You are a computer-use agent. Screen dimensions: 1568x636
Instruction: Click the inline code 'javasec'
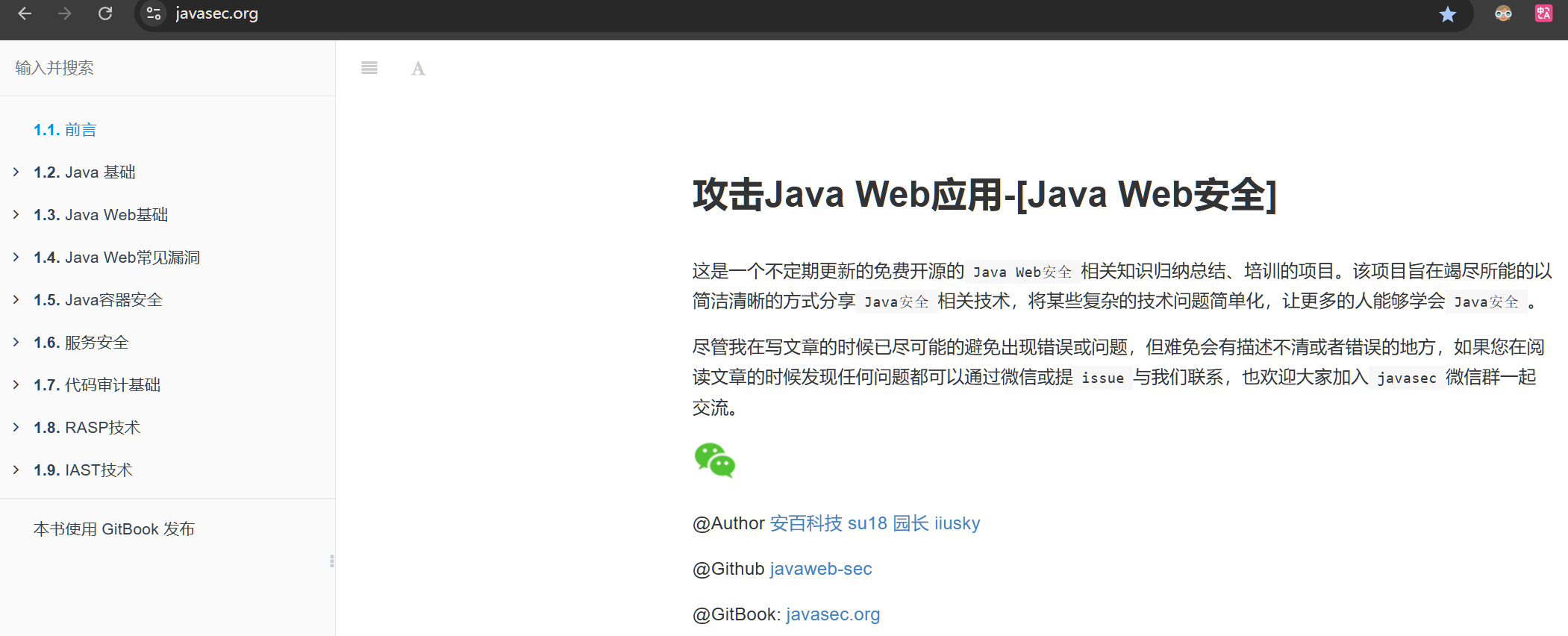pyautogui.click(x=1407, y=378)
